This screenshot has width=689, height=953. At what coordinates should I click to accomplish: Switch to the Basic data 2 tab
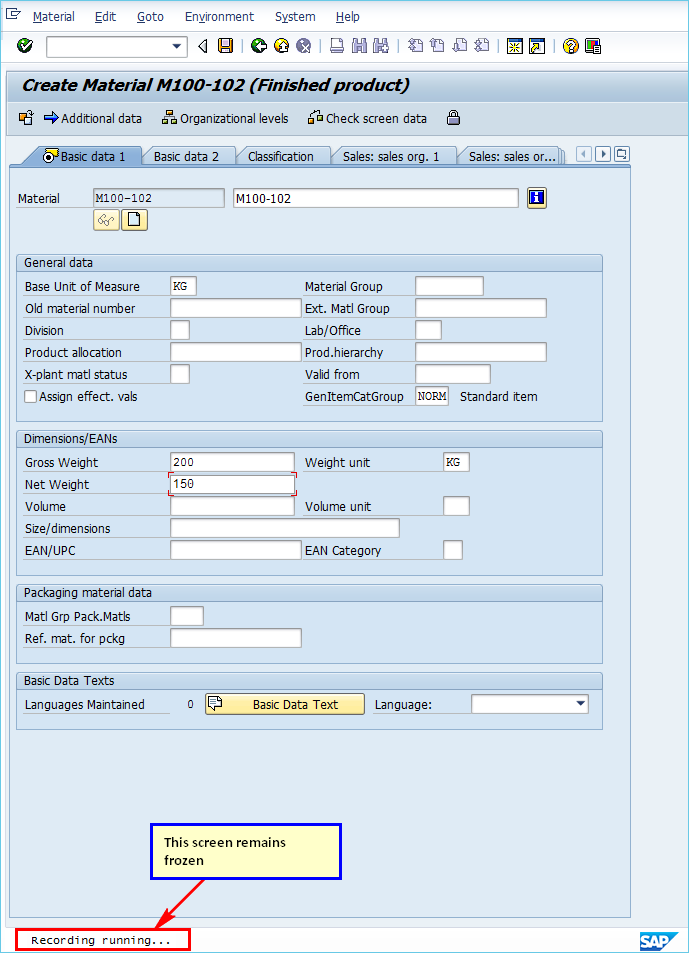pyautogui.click(x=186, y=156)
